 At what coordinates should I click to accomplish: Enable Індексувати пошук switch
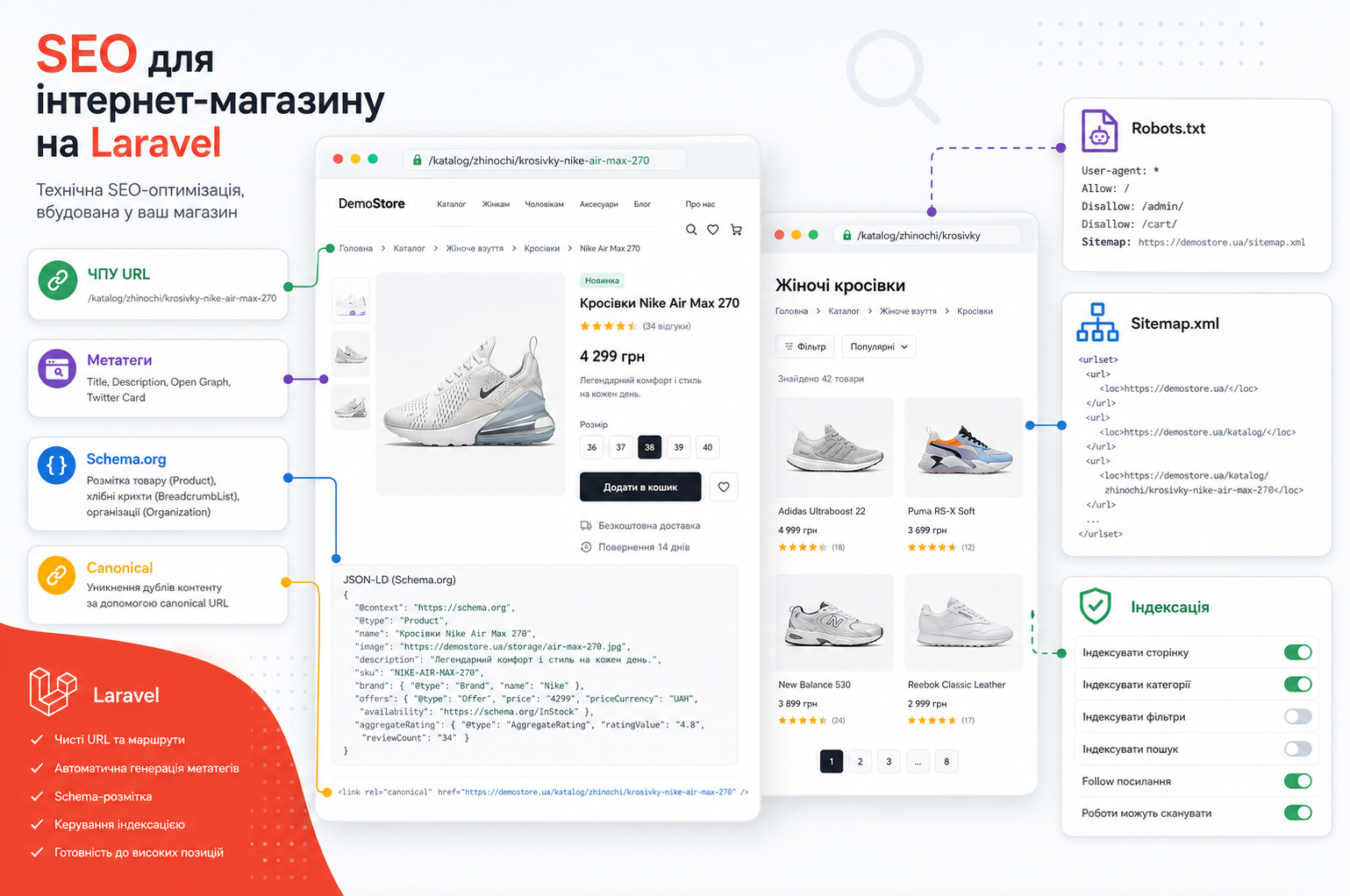[x=1297, y=749]
